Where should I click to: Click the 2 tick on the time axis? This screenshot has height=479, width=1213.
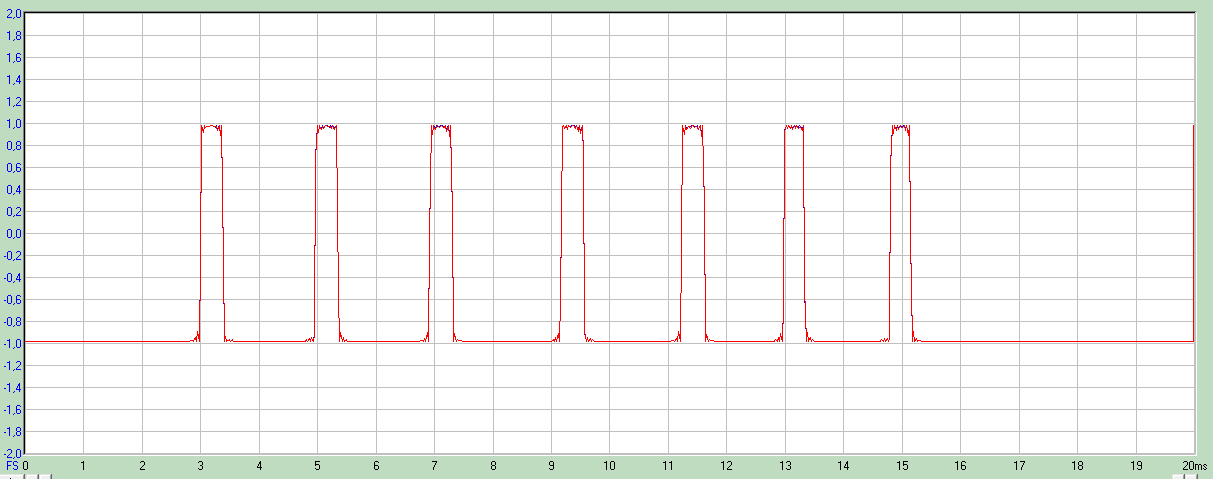tap(142, 466)
